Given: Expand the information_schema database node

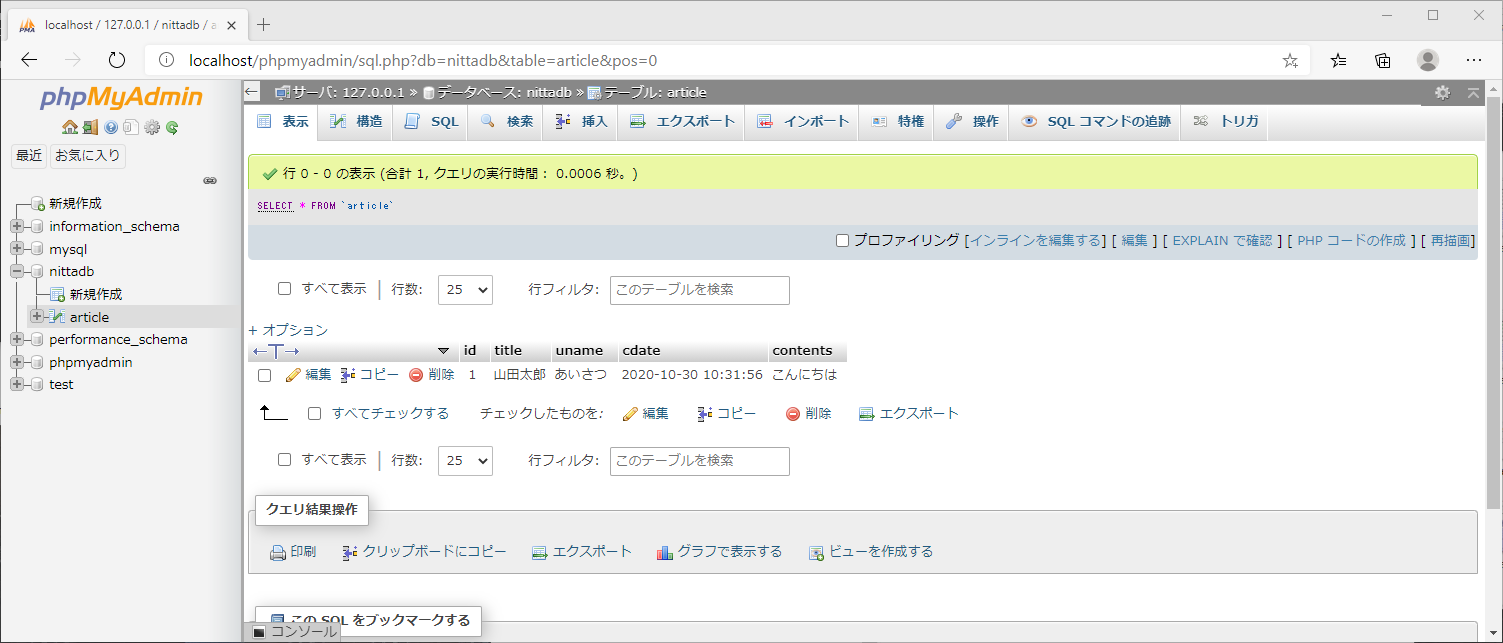Looking at the screenshot, I should (17, 226).
